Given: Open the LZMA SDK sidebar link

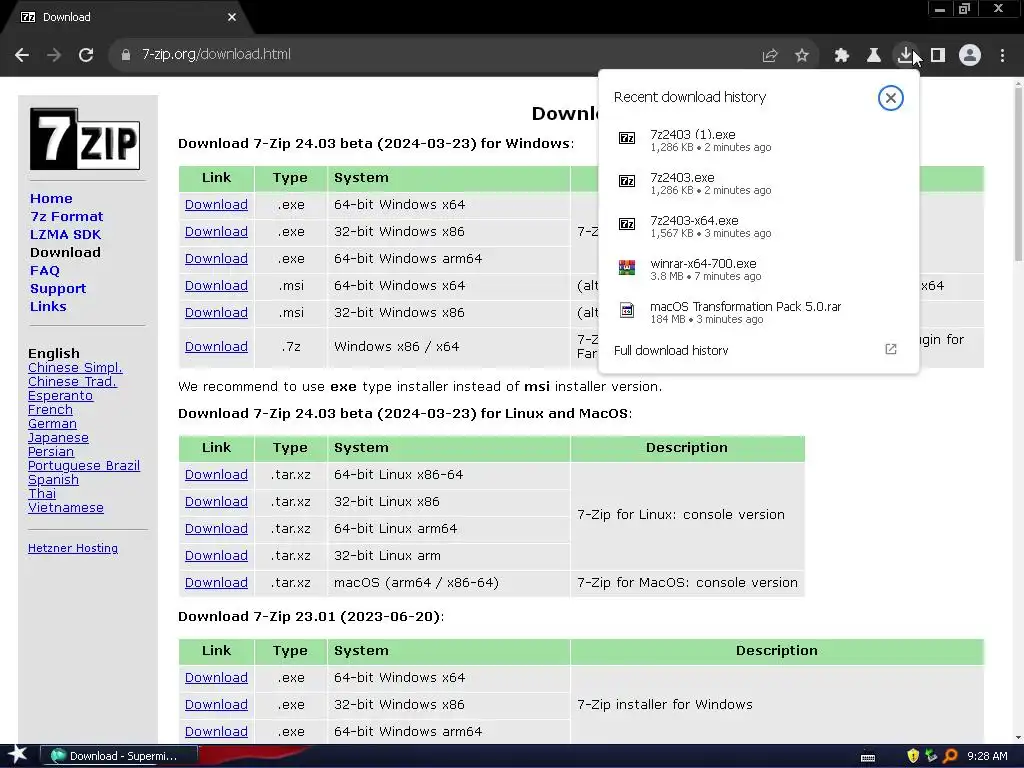Looking at the screenshot, I should click(65, 234).
